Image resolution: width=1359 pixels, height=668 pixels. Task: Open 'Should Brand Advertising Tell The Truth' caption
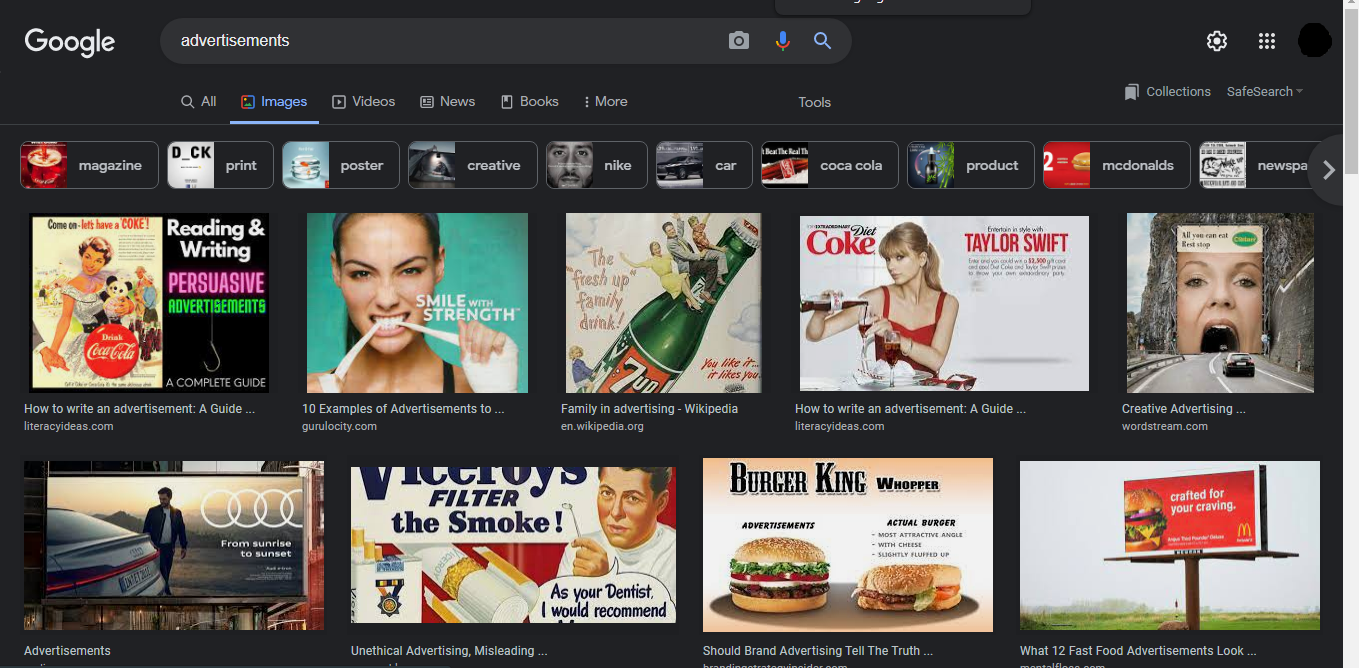tap(818, 651)
